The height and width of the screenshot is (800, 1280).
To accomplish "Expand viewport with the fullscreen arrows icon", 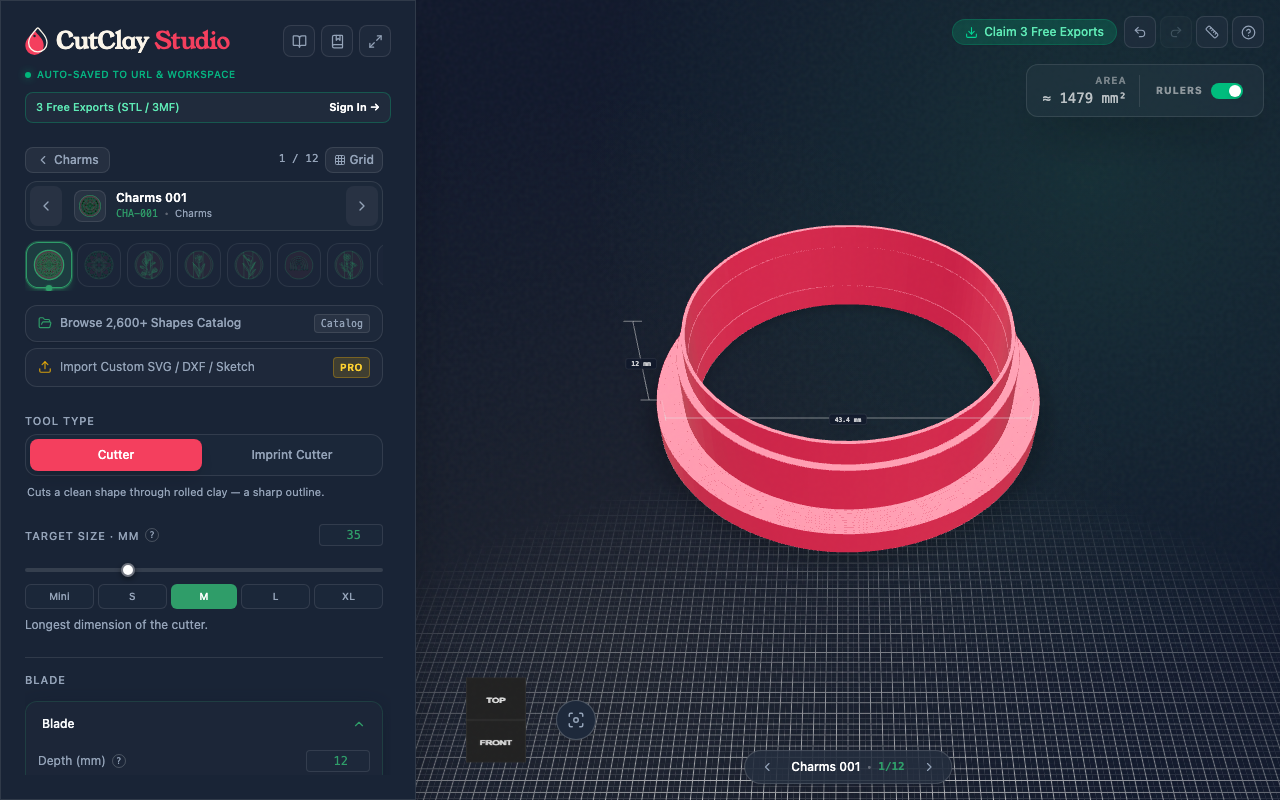I will tap(375, 41).
